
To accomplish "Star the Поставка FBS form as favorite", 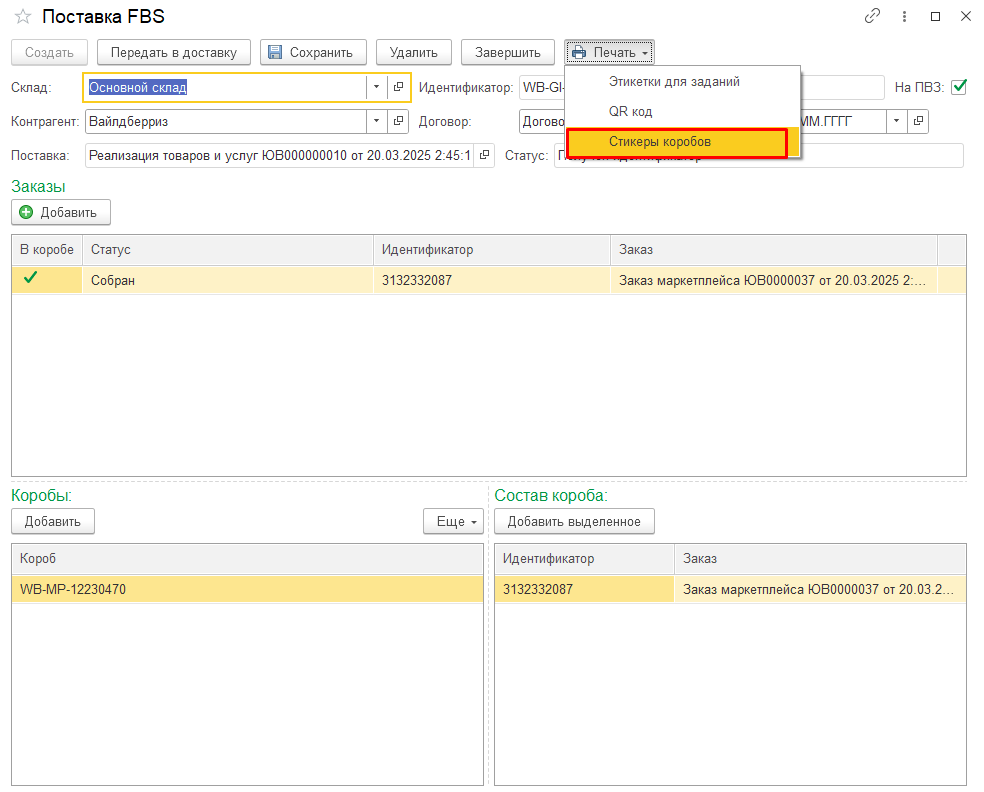I will pyautogui.click(x=23, y=16).
